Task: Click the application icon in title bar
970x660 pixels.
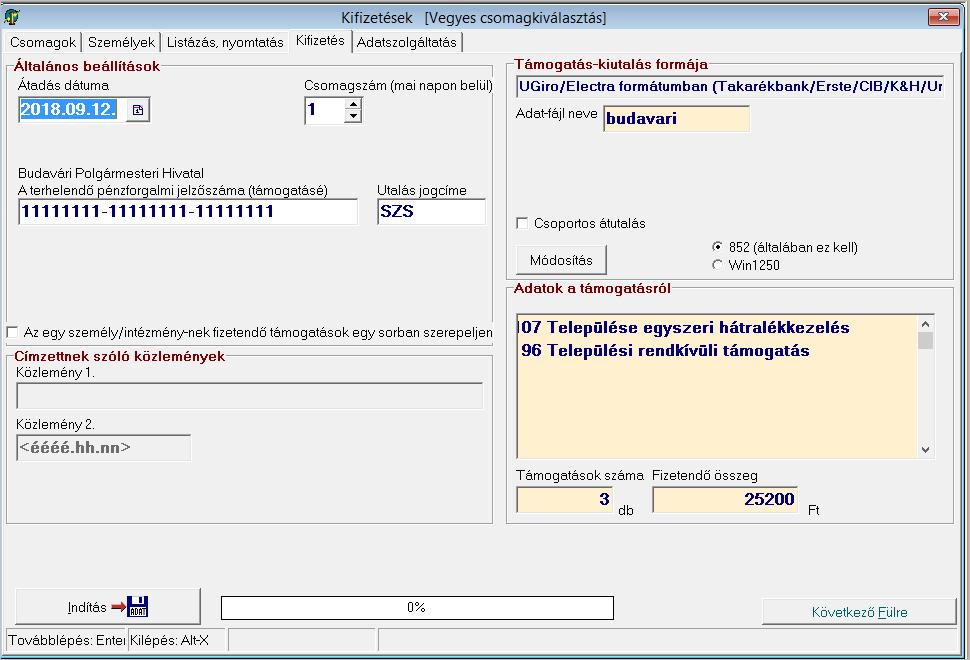Action: pyautogui.click(x=12, y=17)
